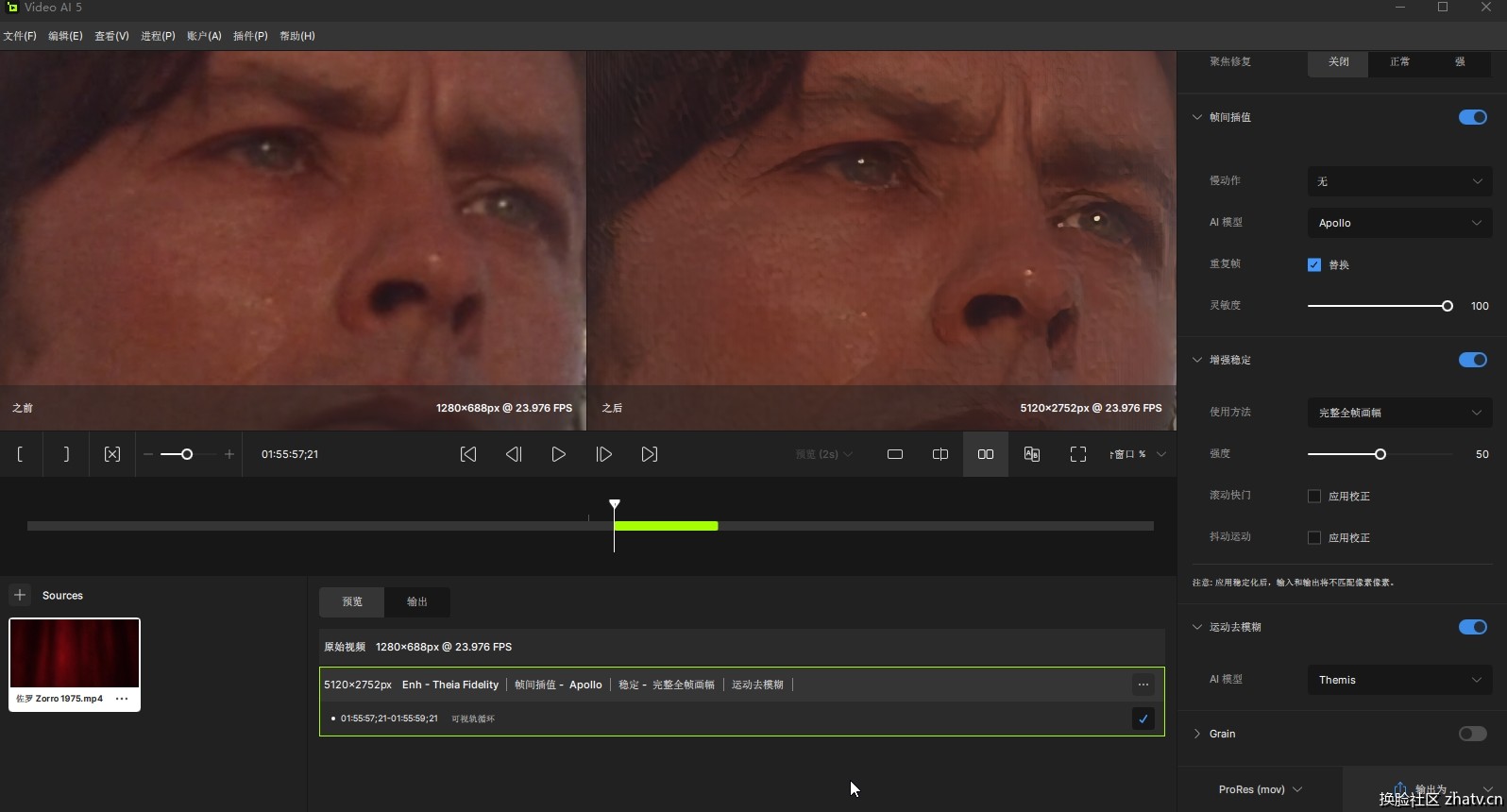Switch to split view layout
The image size is (1507, 812).
click(x=940, y=454)
